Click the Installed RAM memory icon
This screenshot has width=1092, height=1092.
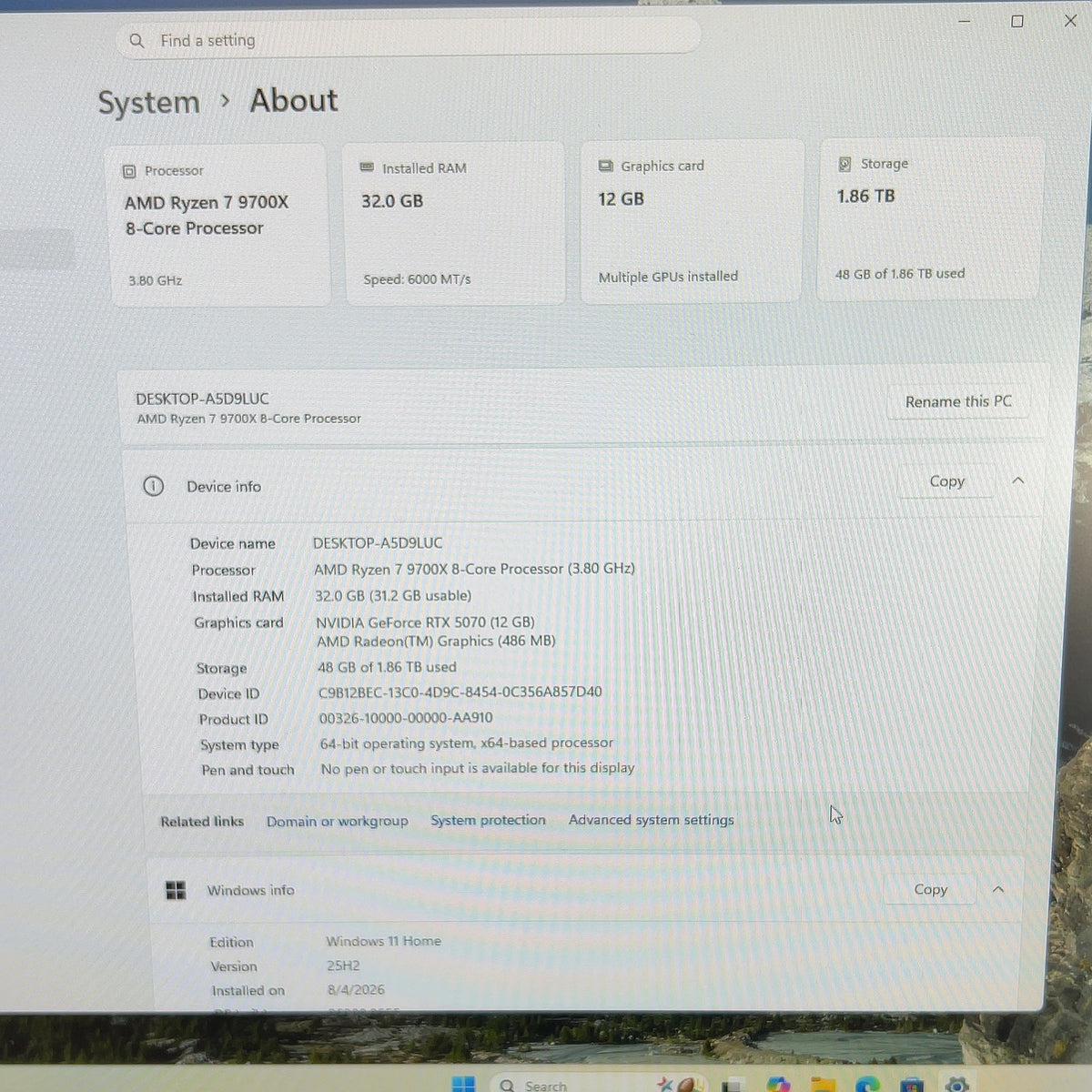click(x=367, y=167)
